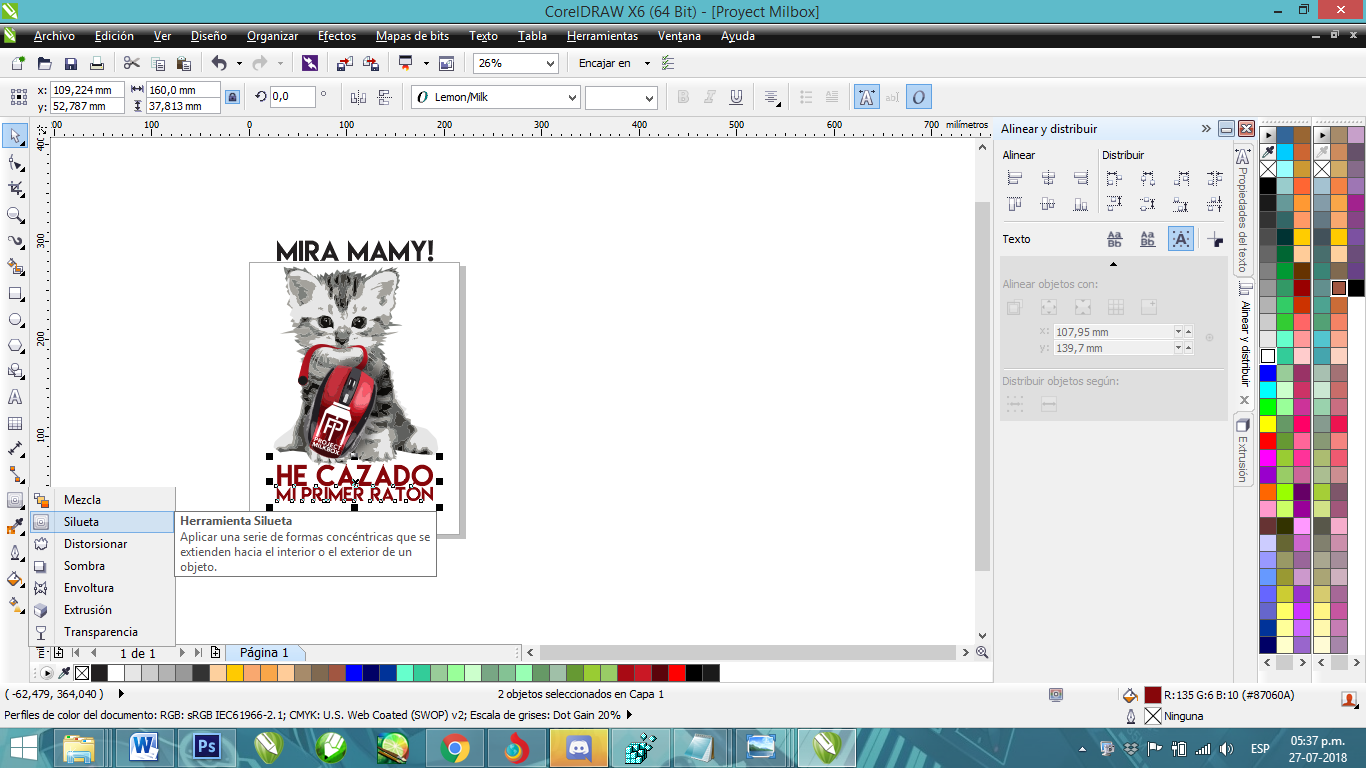Choose Mezcla from the flyout
Screen dimensions: 1366x768
pyautogui.click(x=102, y=500)
